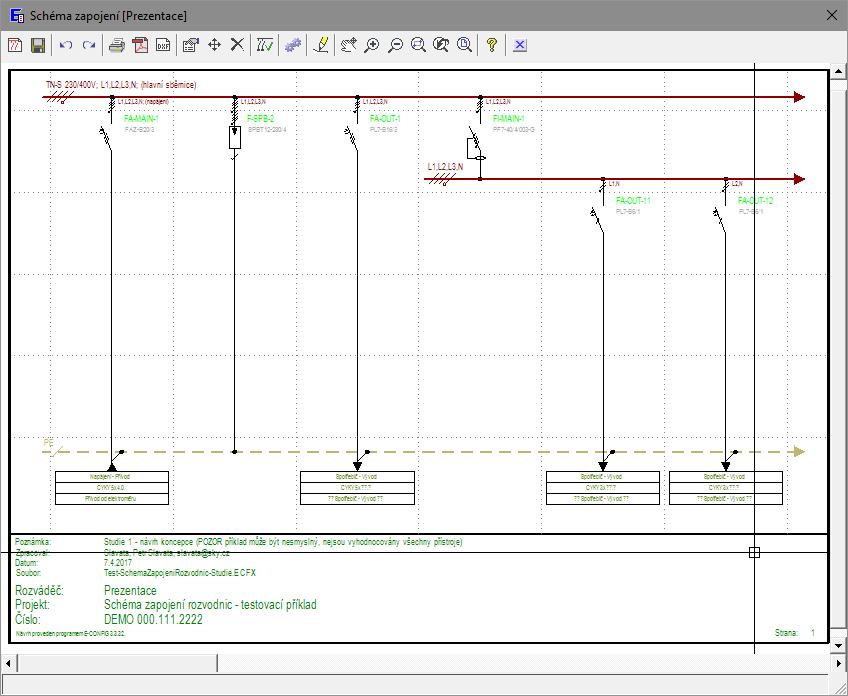Image resolution: width=848 pixels, height=696 pixels.
Task: Open help with the question mark icon
Action: point(492,45)
